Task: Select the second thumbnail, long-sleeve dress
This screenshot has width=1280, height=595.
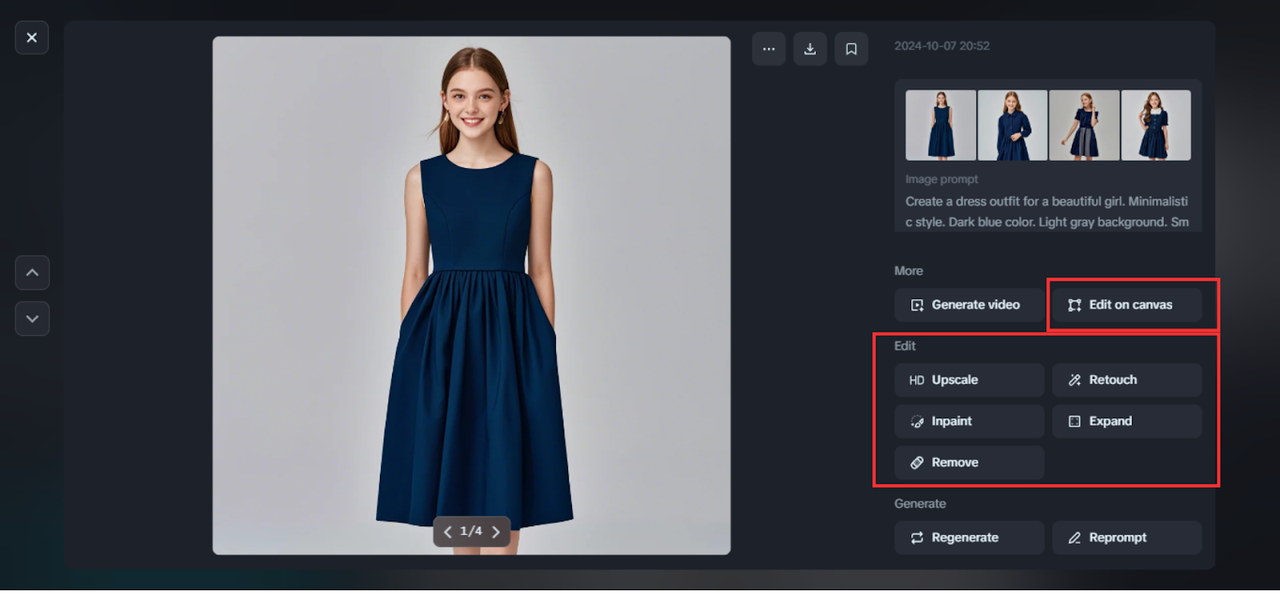Action: click(x=1013, y=125)
